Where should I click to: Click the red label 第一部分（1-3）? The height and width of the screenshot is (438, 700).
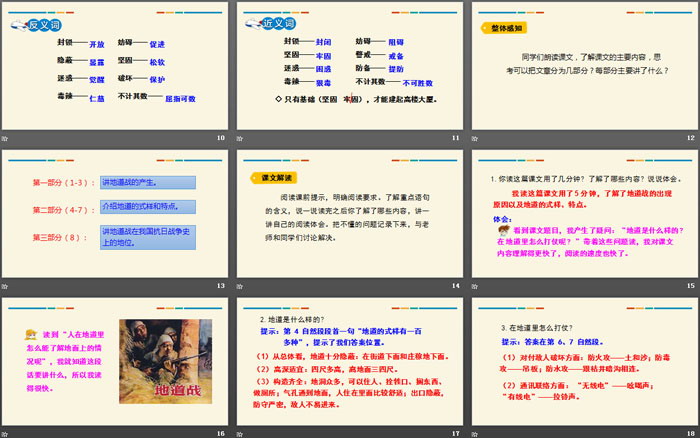click(63, 183)
